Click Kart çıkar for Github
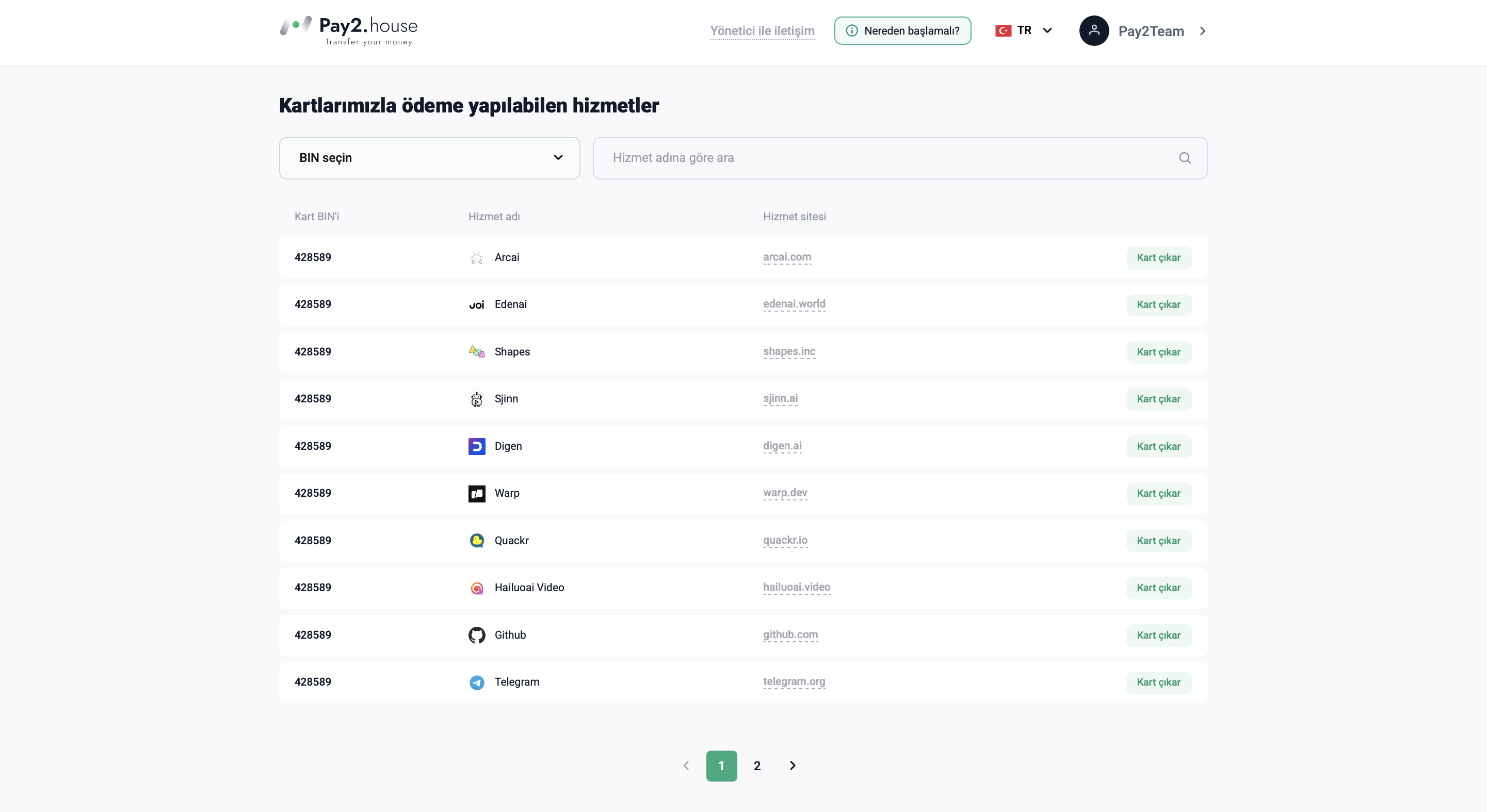The image size is (1487, 812). click(x=1158, y=636)
